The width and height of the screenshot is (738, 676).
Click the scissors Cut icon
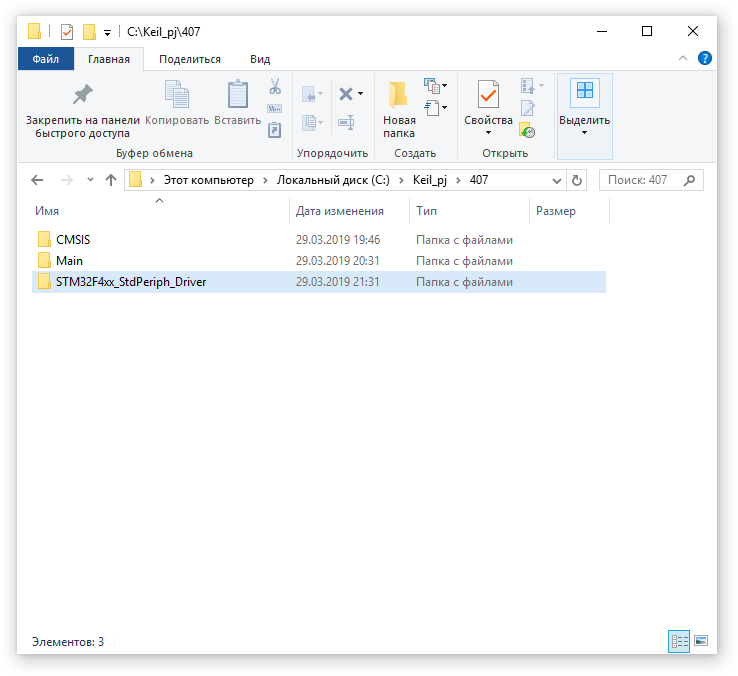pyautogui.click(x=275, y=86)
